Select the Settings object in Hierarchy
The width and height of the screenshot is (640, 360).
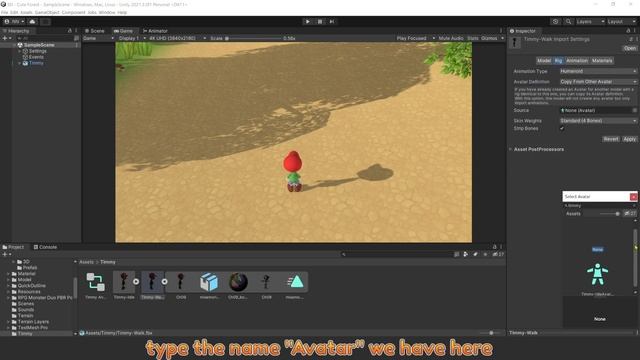38,51
